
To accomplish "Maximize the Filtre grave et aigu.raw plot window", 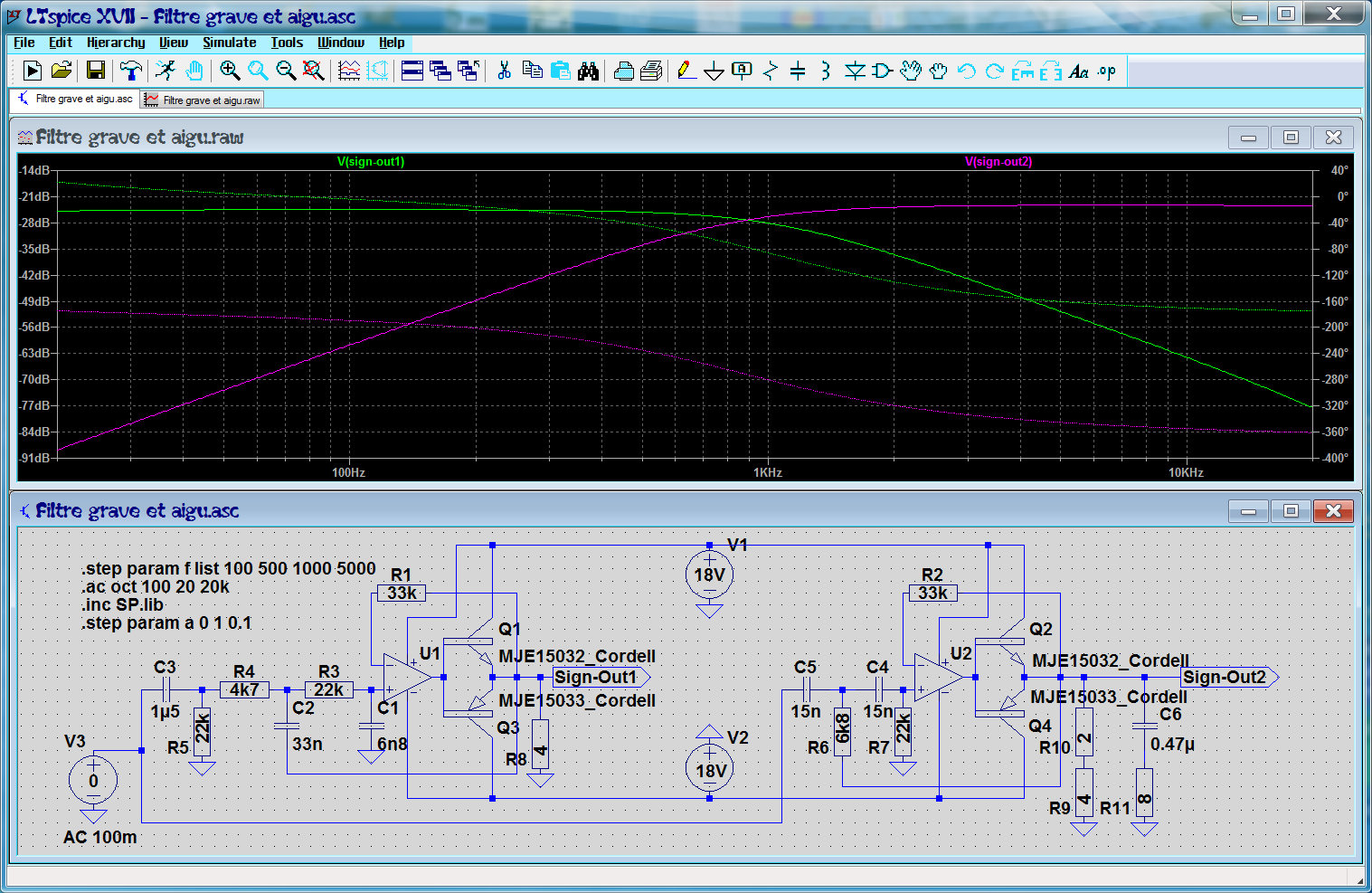I will [x=1291, y=138].
